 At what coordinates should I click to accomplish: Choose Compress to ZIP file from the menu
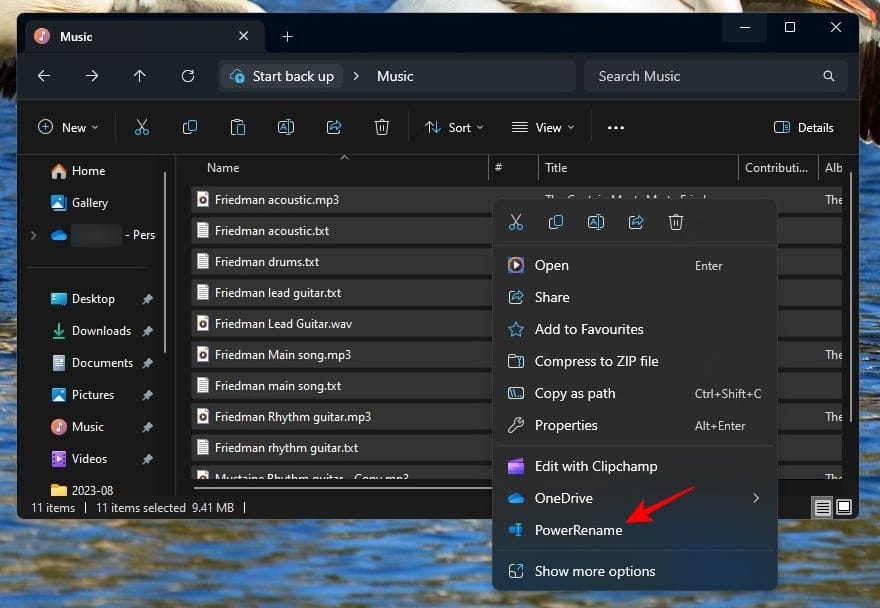click(600, 361)
